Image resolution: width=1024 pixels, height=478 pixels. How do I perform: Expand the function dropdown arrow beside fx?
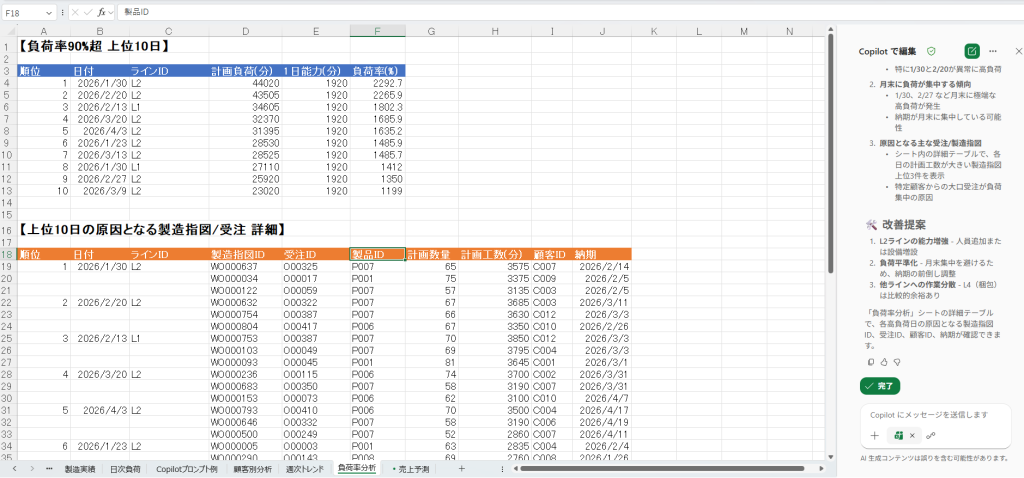111,13
